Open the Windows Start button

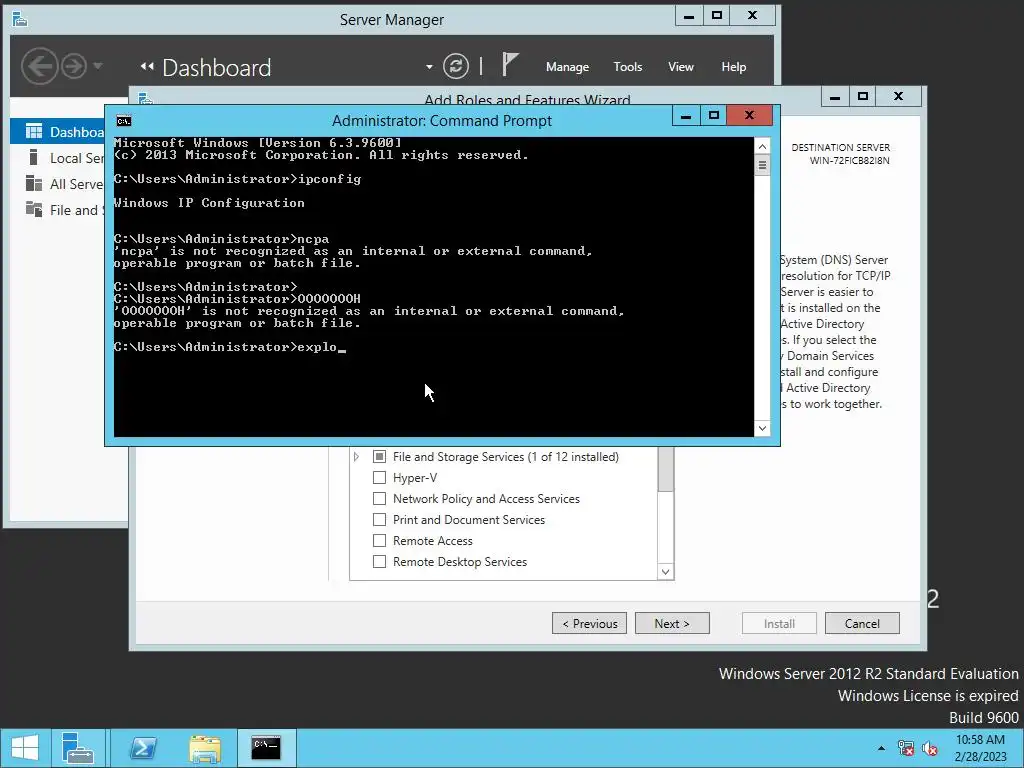[25, 748]
